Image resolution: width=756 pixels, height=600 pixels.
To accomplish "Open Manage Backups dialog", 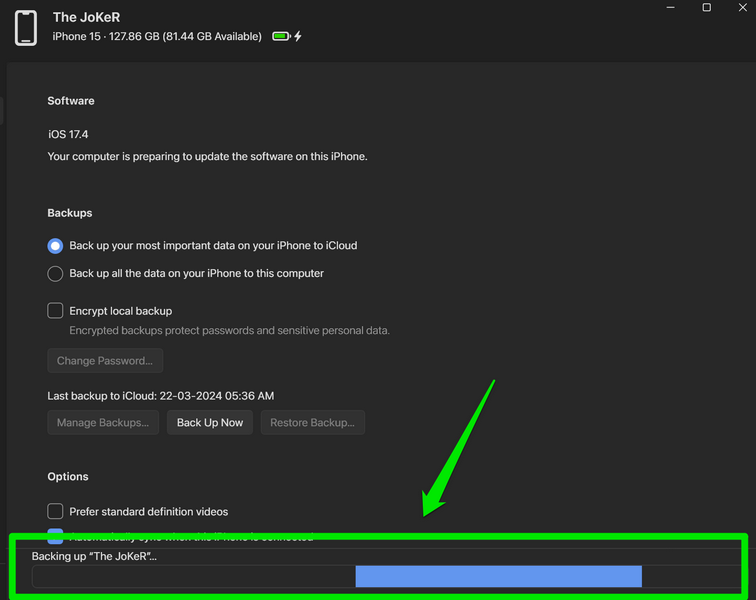I will click(103, 423).
